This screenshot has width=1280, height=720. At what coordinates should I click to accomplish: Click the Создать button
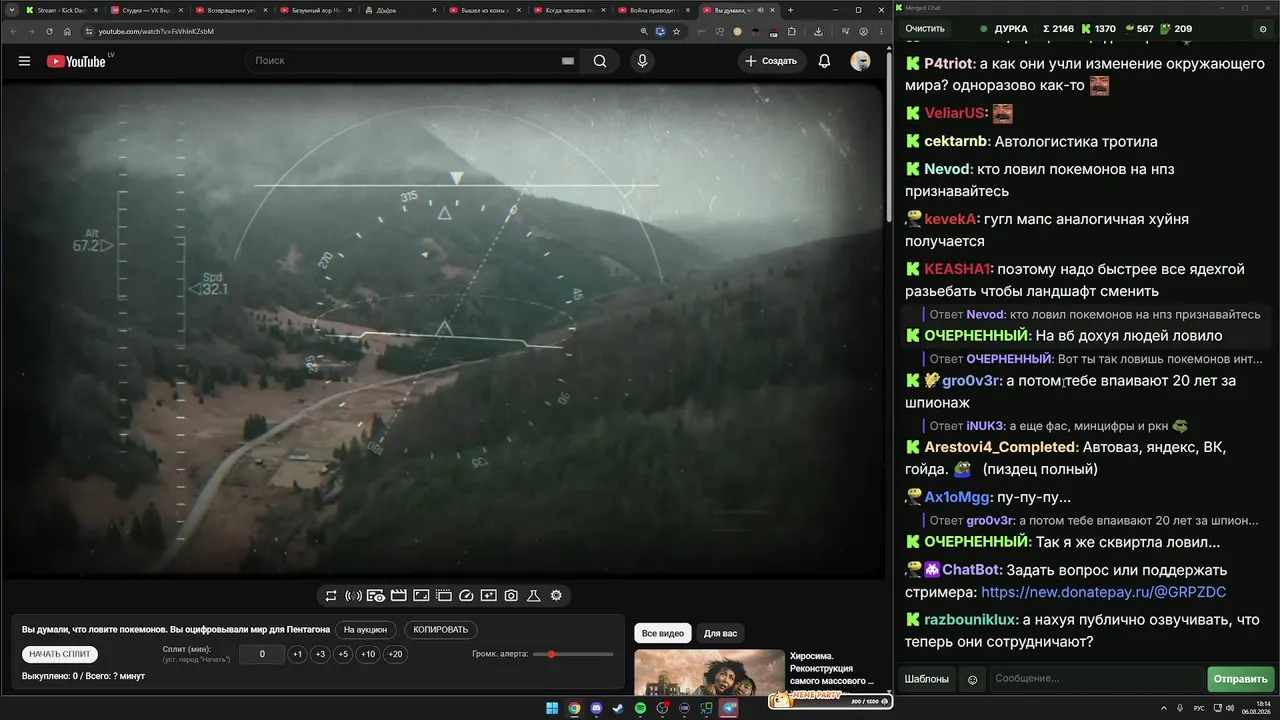click(x=772, y=61)
